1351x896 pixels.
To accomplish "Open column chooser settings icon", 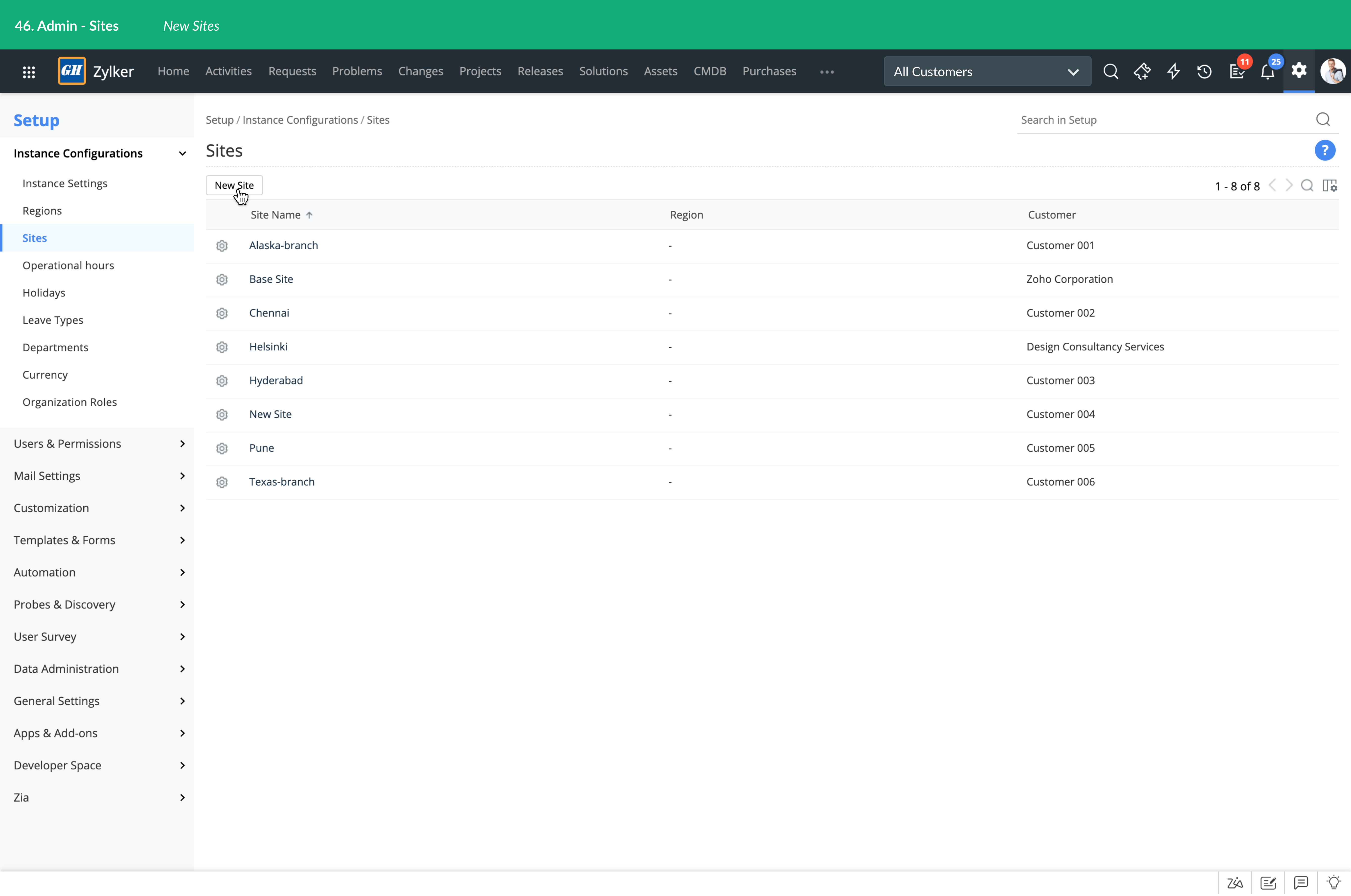I will coord(1330,186).
